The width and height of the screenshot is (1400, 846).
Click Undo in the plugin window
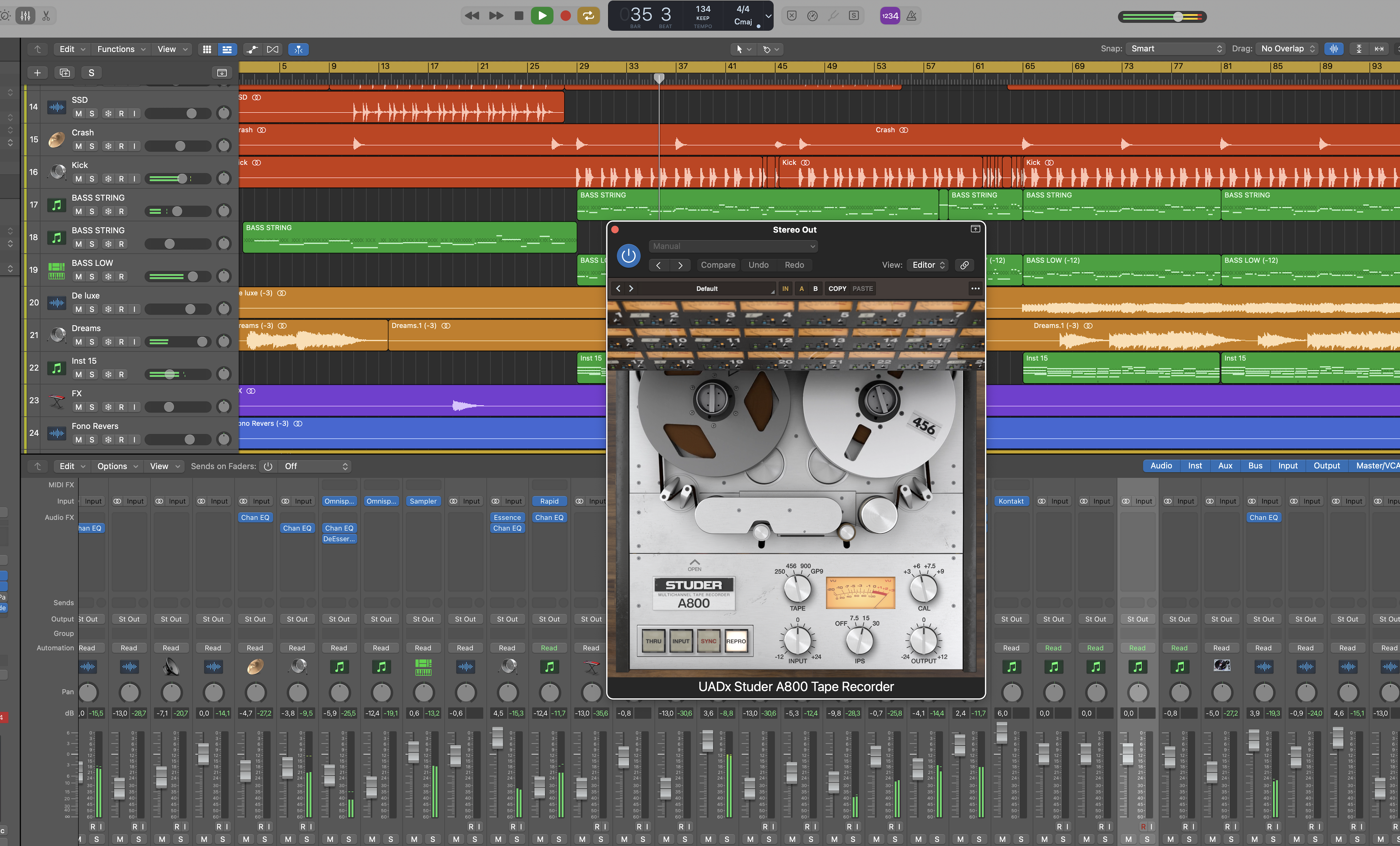759,265
